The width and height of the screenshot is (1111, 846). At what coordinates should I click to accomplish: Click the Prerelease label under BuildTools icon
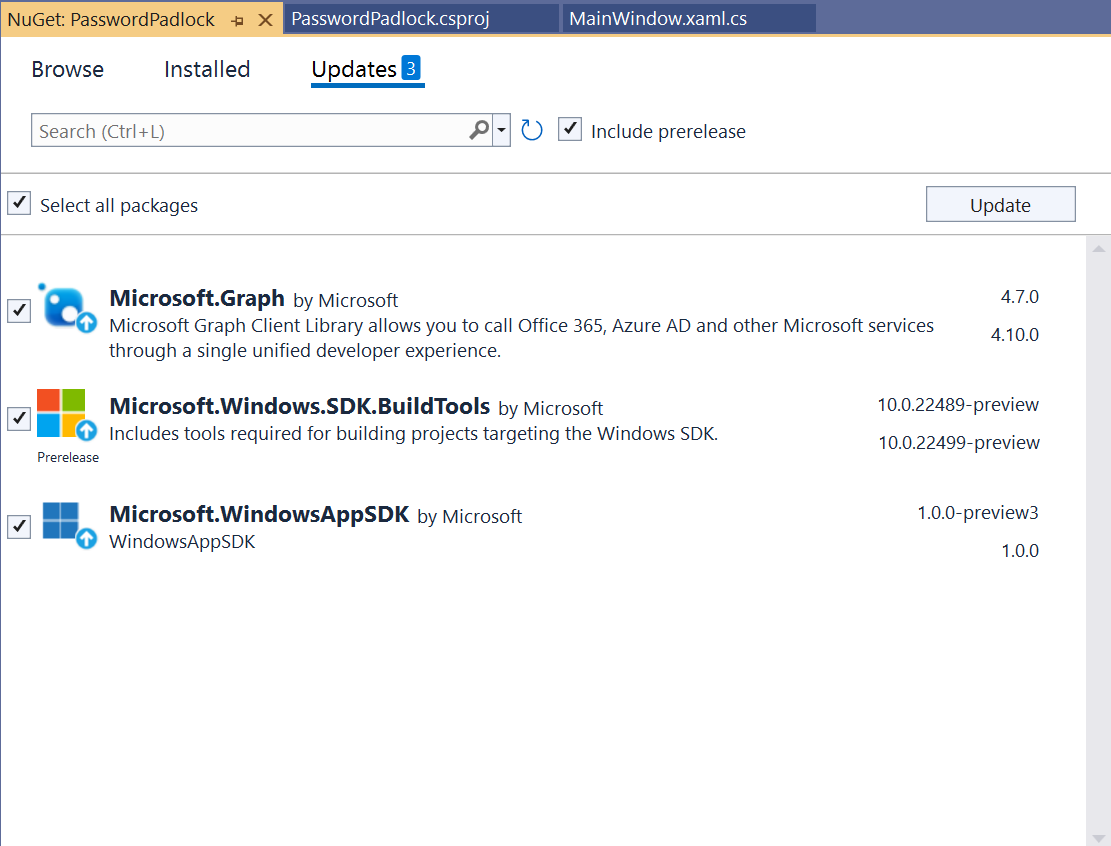68,457
